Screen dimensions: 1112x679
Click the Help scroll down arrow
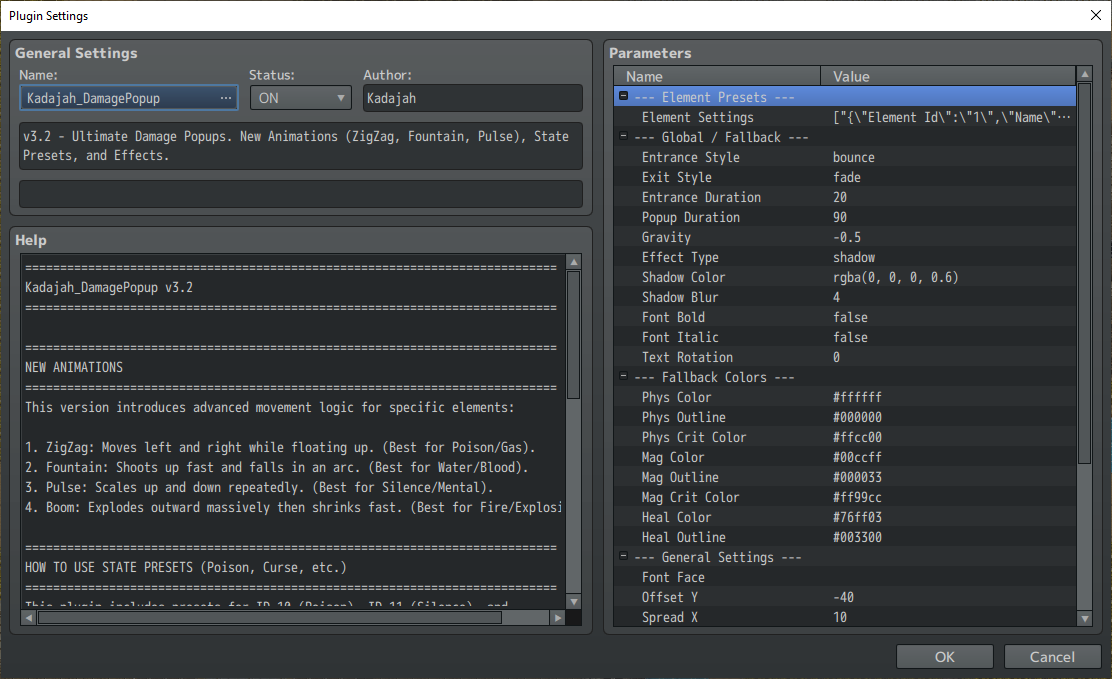574,602
